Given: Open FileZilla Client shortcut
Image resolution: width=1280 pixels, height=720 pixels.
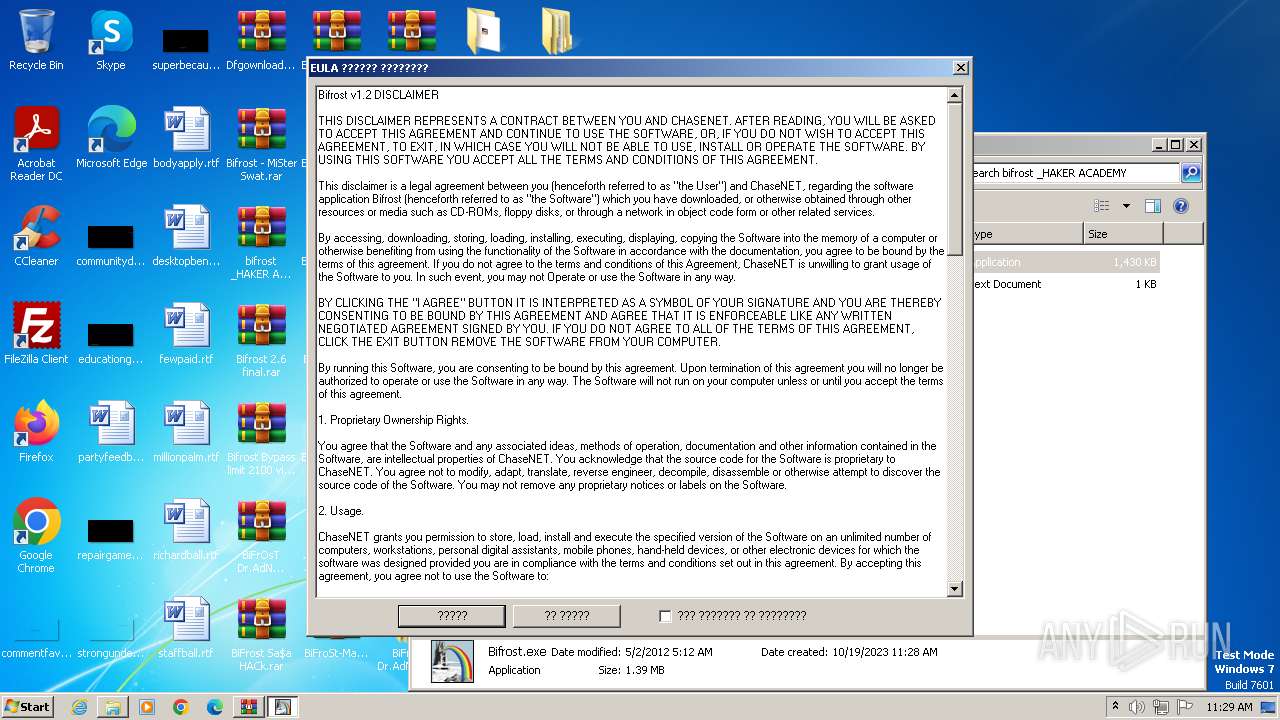Looking at the screenshot, I should (x=36, y=334).
